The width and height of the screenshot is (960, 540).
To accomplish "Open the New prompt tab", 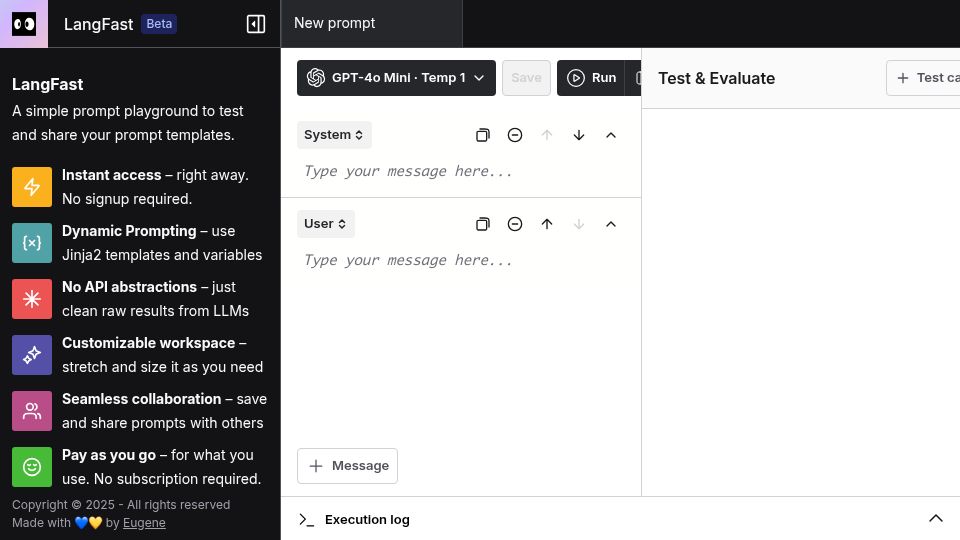I will click(x=371, y=23).
